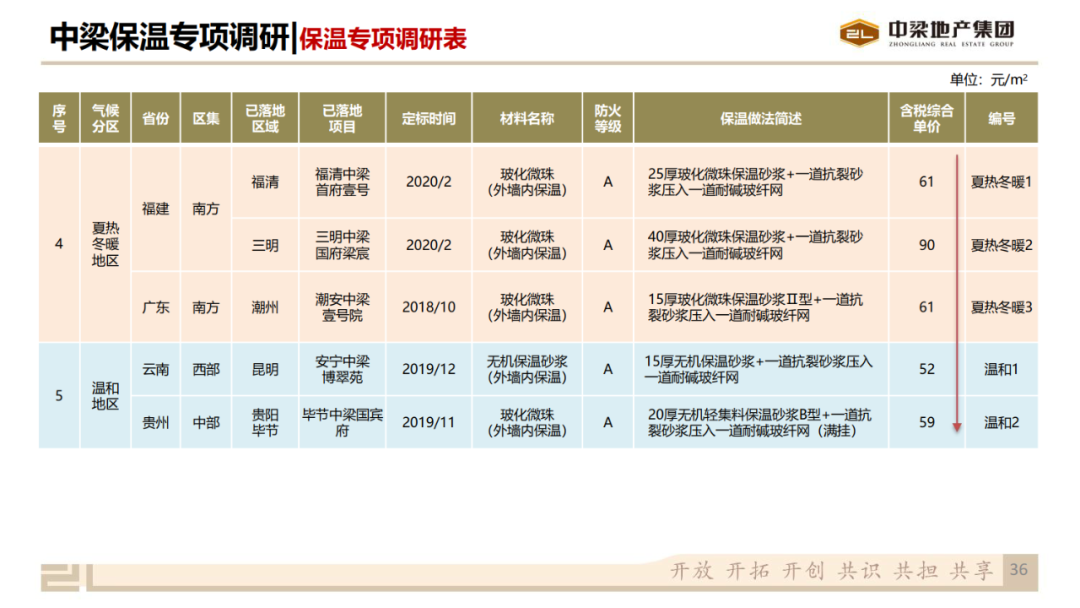Select the 潮安中梁壹号院 project cell
1080x608 pixels.
click(342, 307)
